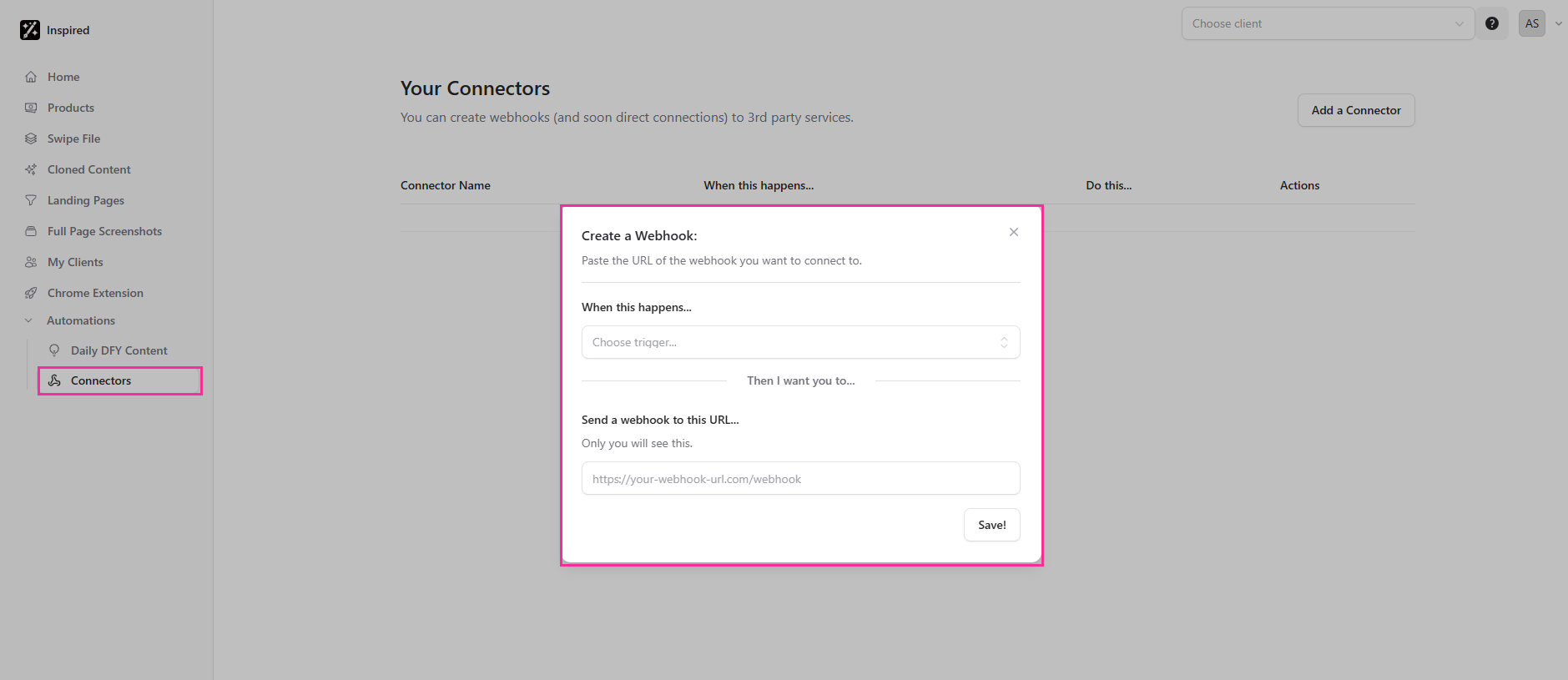The image size is (1568, 680).
Task: Click the AS user avatar
Action: click(1532, 23)
